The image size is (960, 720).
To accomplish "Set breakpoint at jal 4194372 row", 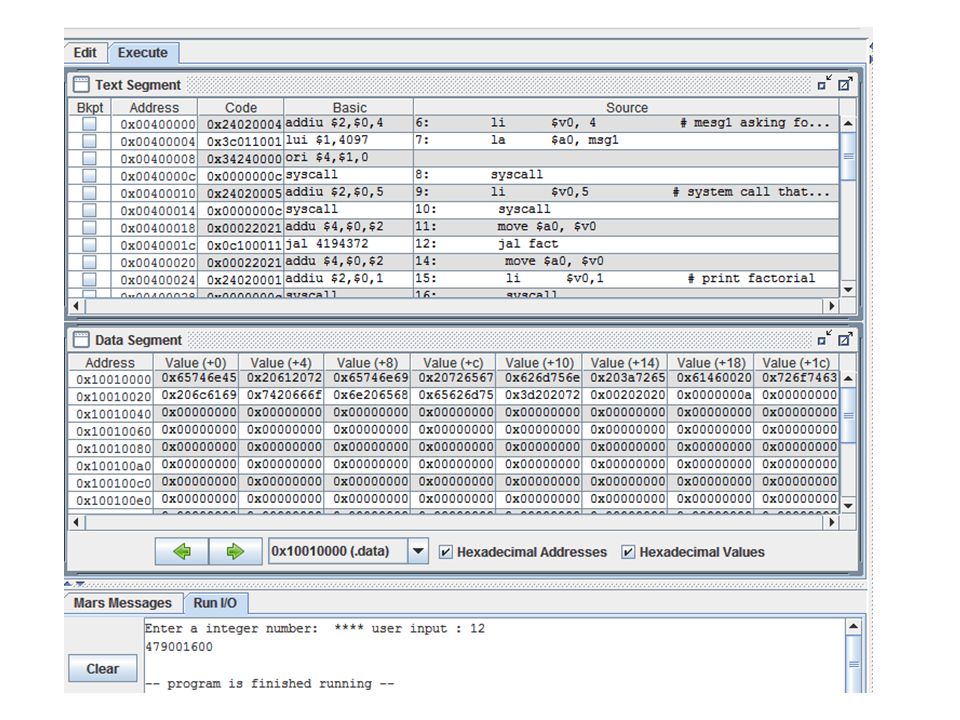I will [89, 245].
